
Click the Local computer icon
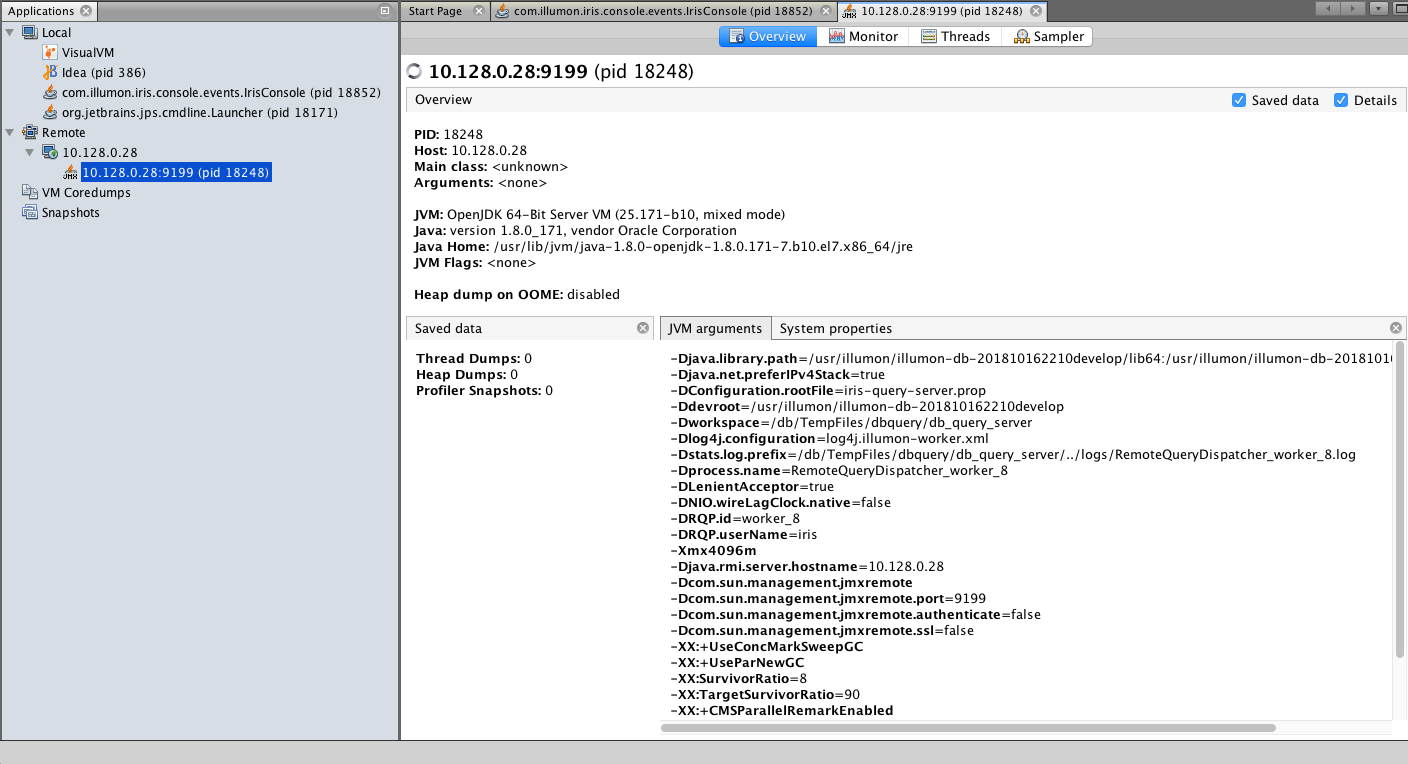pos(30,32)
